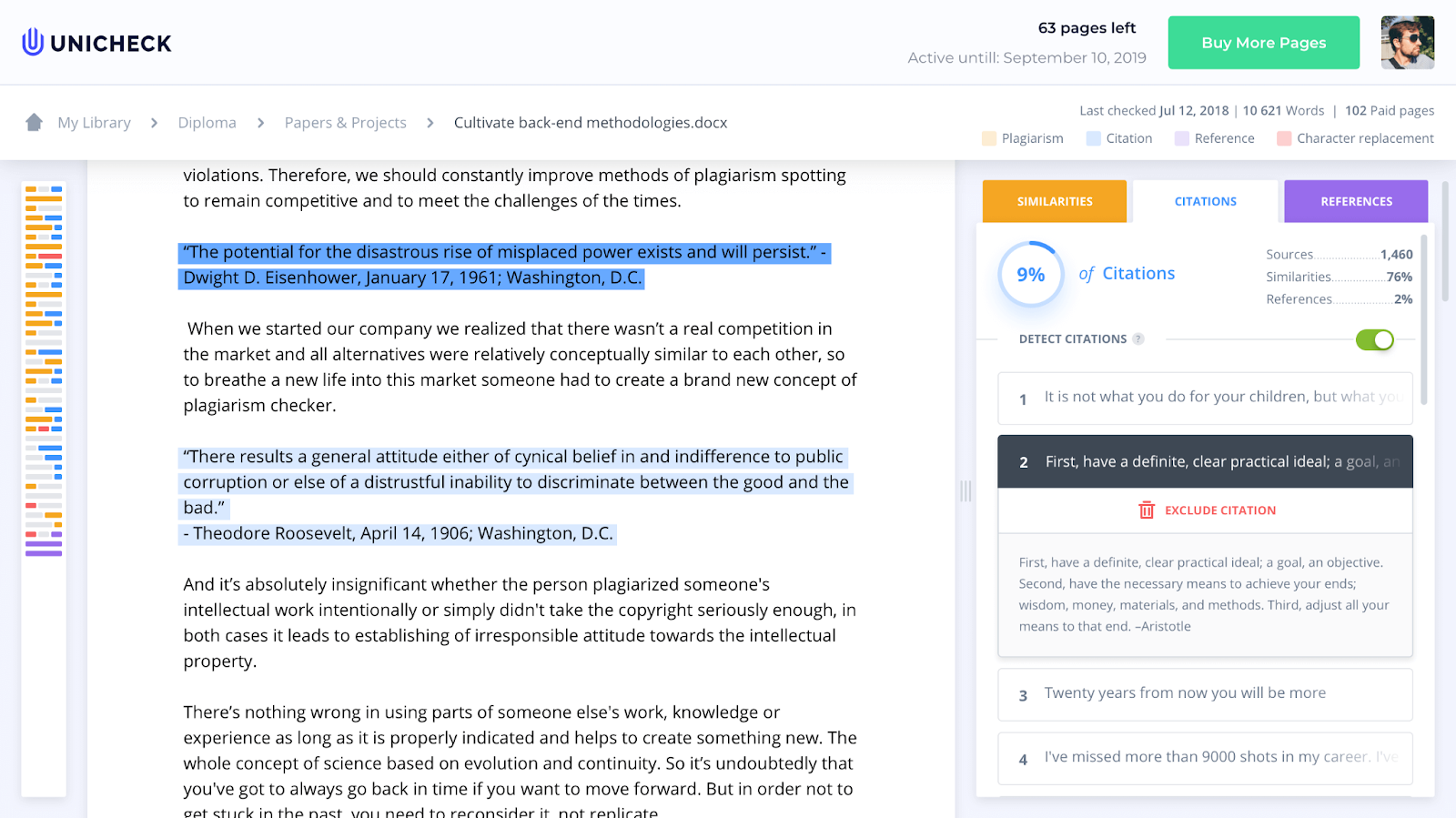Switch to the Similarities tab
1456x818 pixels.
pyautogui.click(x=1055, y=201)
